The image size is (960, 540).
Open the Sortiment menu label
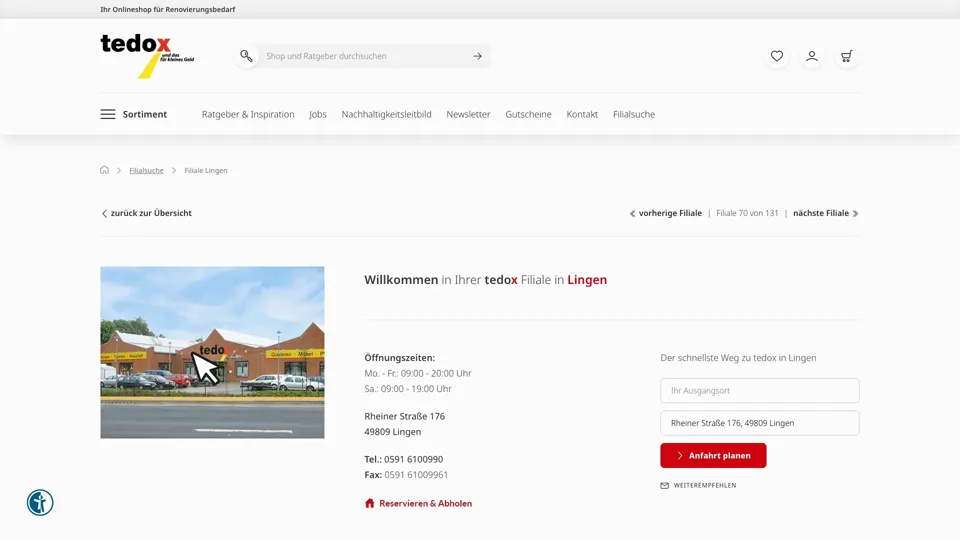click(x=144, y=114)
